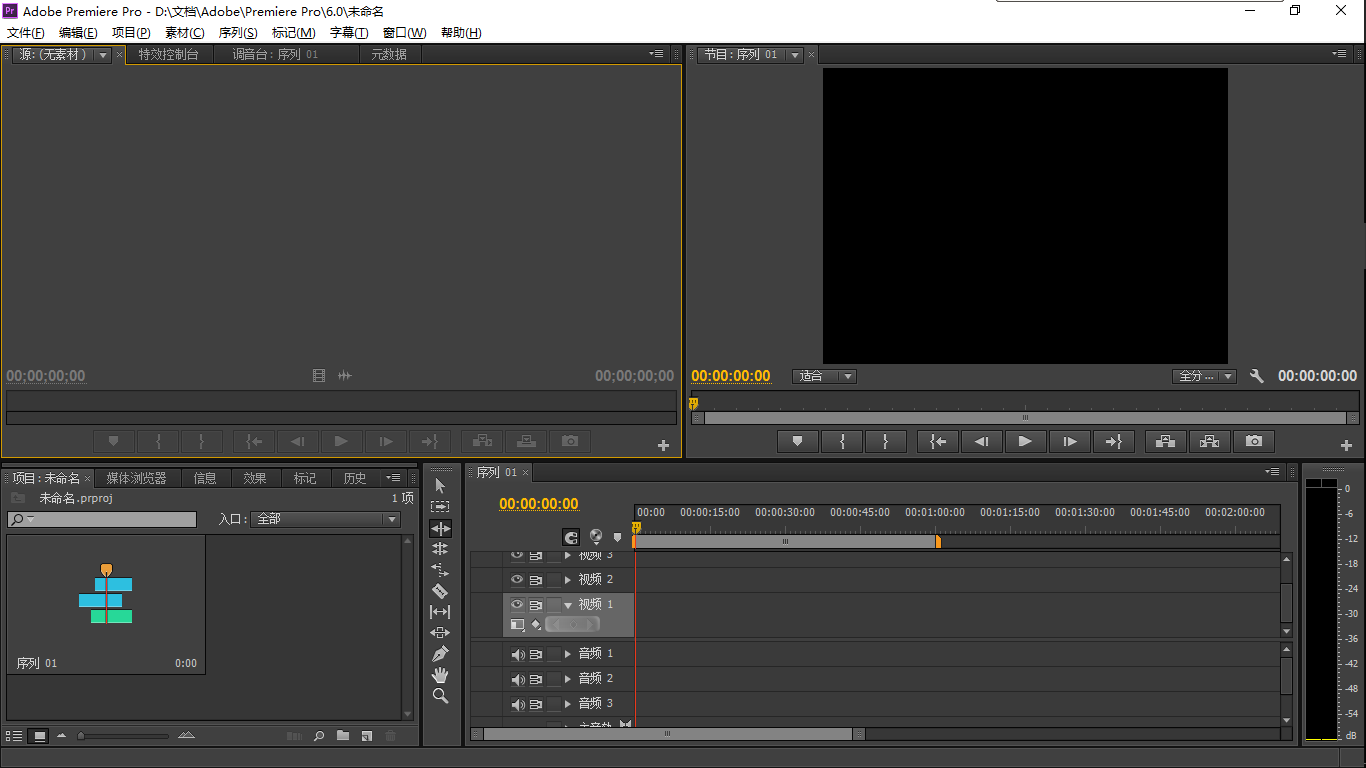Click the New Bin folder icon
The width and height of the screenshot is (1366, 768).
coord(343,736)
